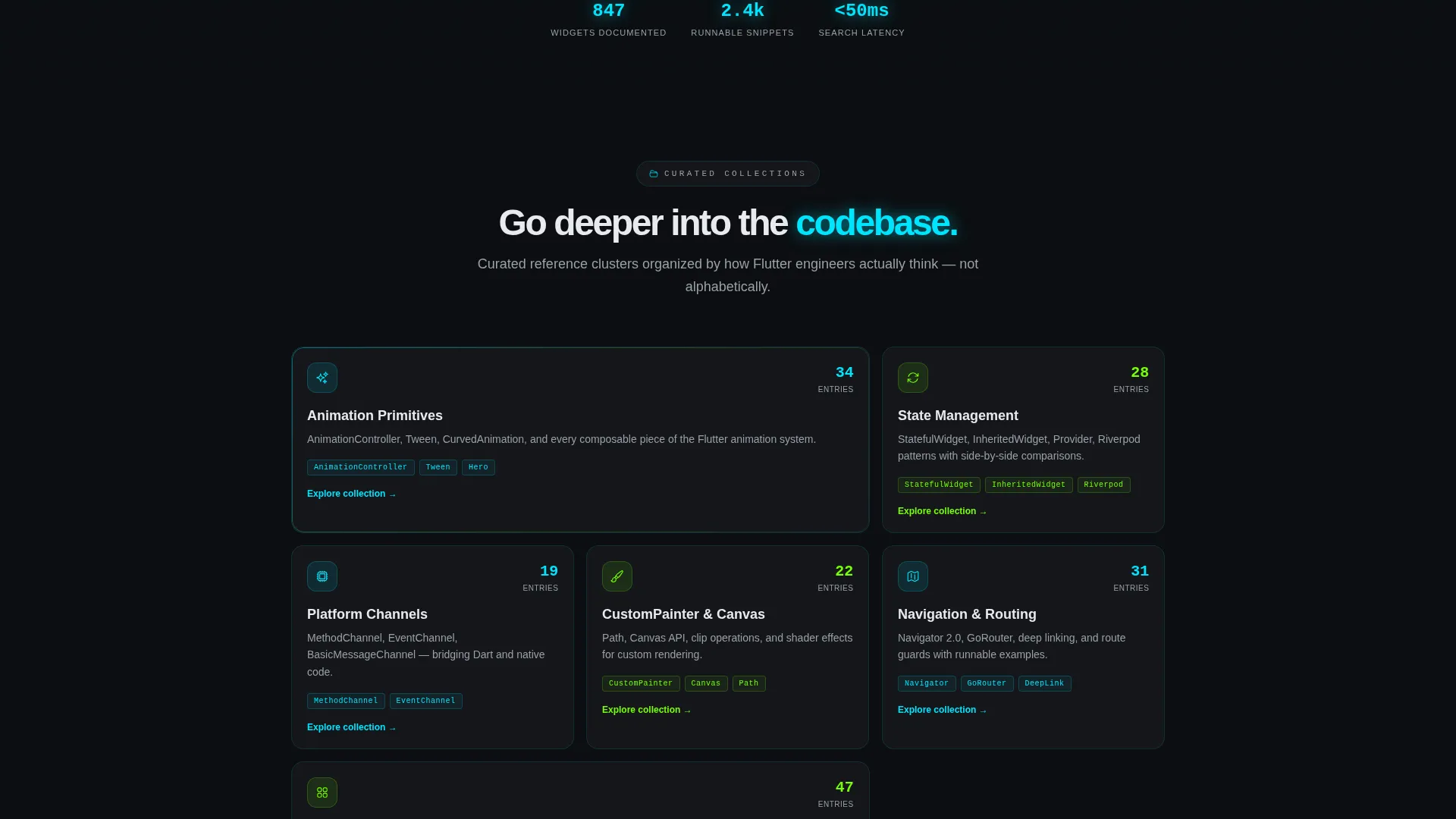Select the CustomPainter tag
This screenshot has width=1456, height=819.
641,683
